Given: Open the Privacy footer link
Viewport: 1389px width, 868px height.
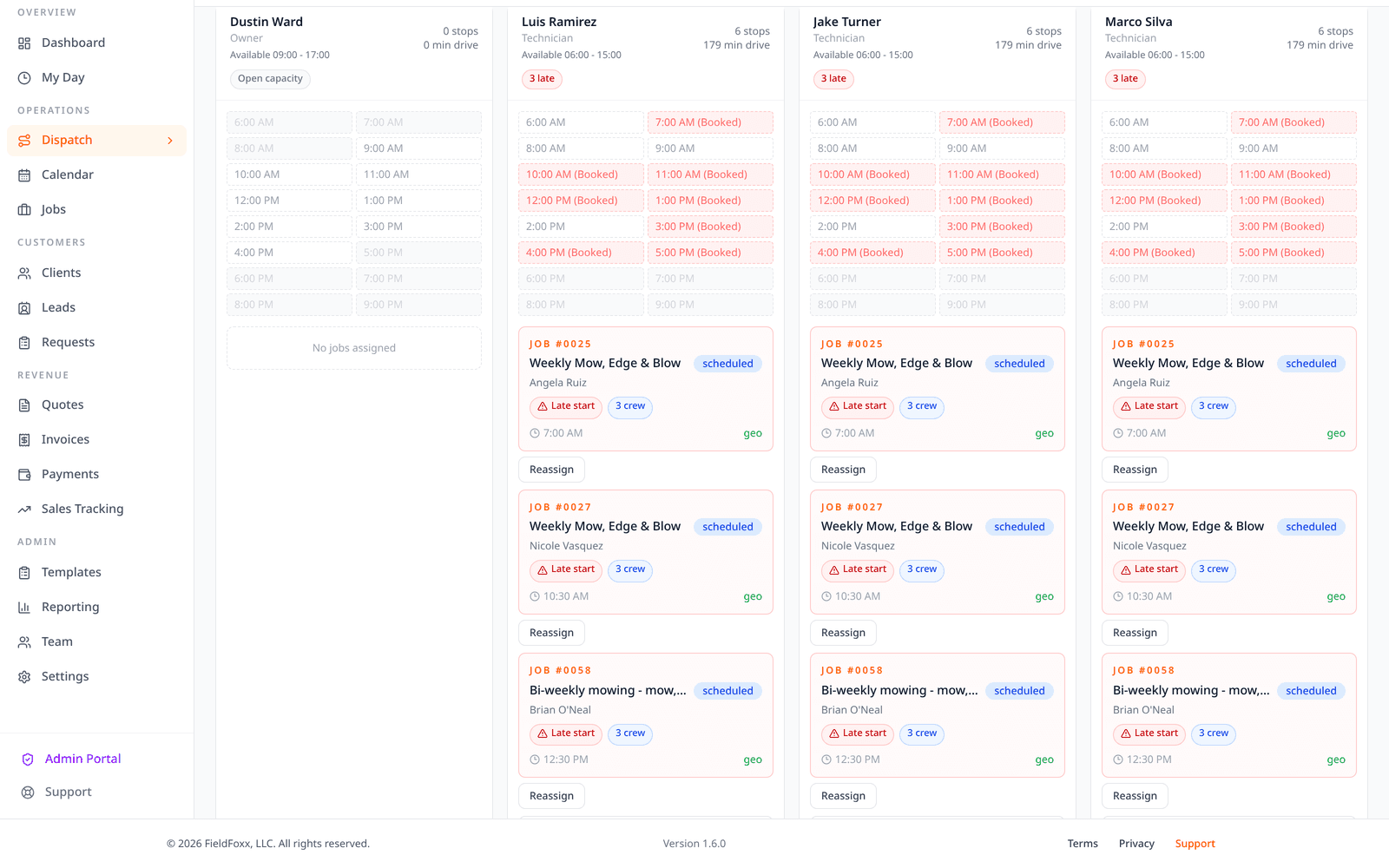Looking at the screenshot, I should 1136,844.
